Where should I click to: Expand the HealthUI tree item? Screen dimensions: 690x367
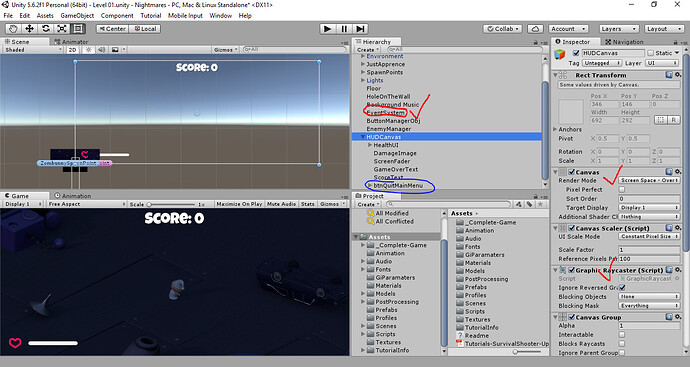tap(370, 145)
